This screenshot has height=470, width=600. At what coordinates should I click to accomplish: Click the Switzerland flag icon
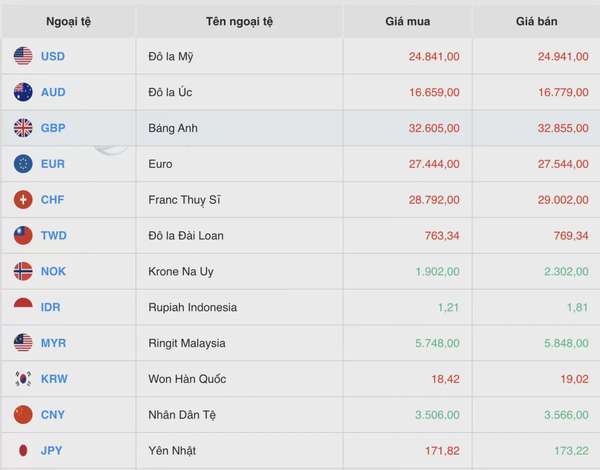pyautogui.click(x=23, y=200)
